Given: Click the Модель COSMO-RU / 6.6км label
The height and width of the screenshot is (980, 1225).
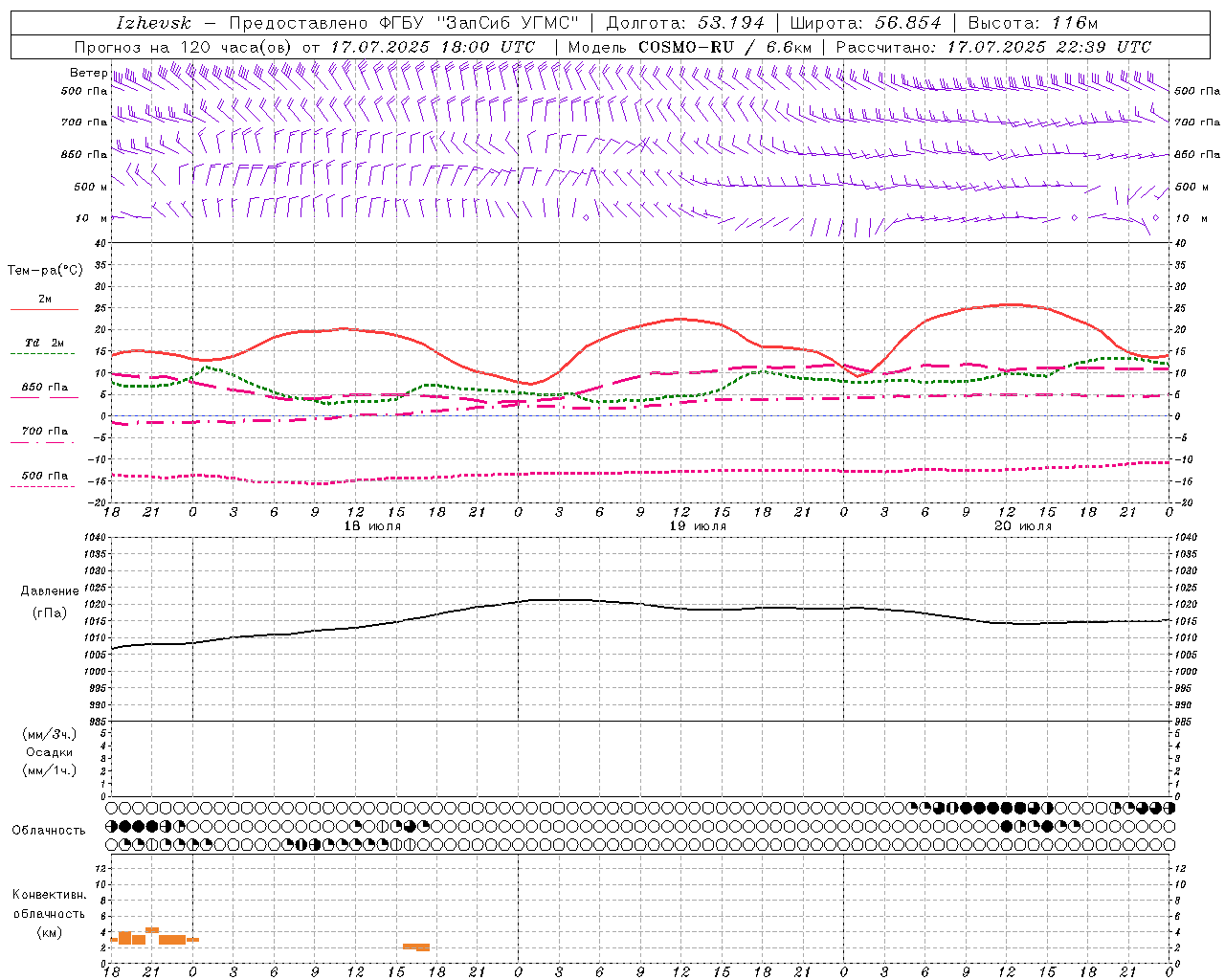Looking at the screenshot, I should tap(689, 47).
